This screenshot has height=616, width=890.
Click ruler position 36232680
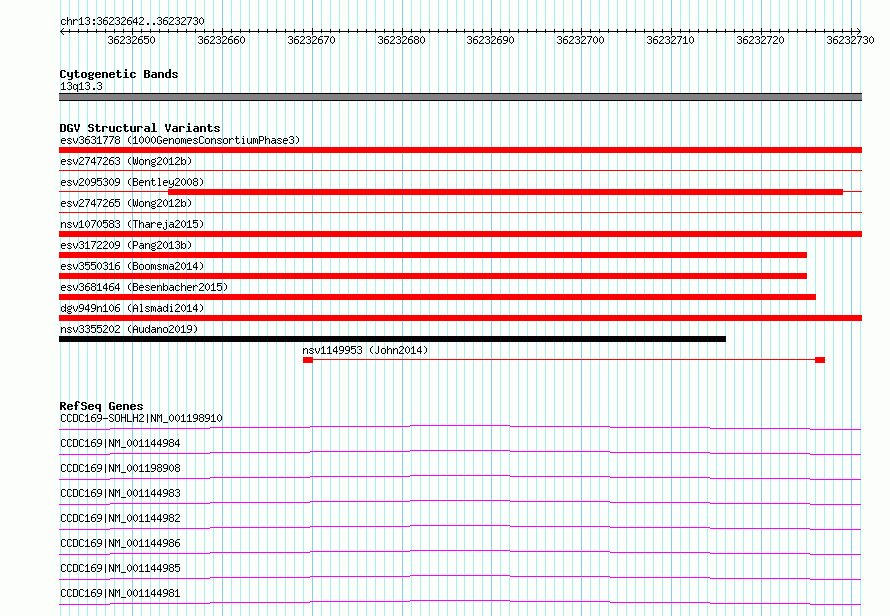tap(401, 40)
